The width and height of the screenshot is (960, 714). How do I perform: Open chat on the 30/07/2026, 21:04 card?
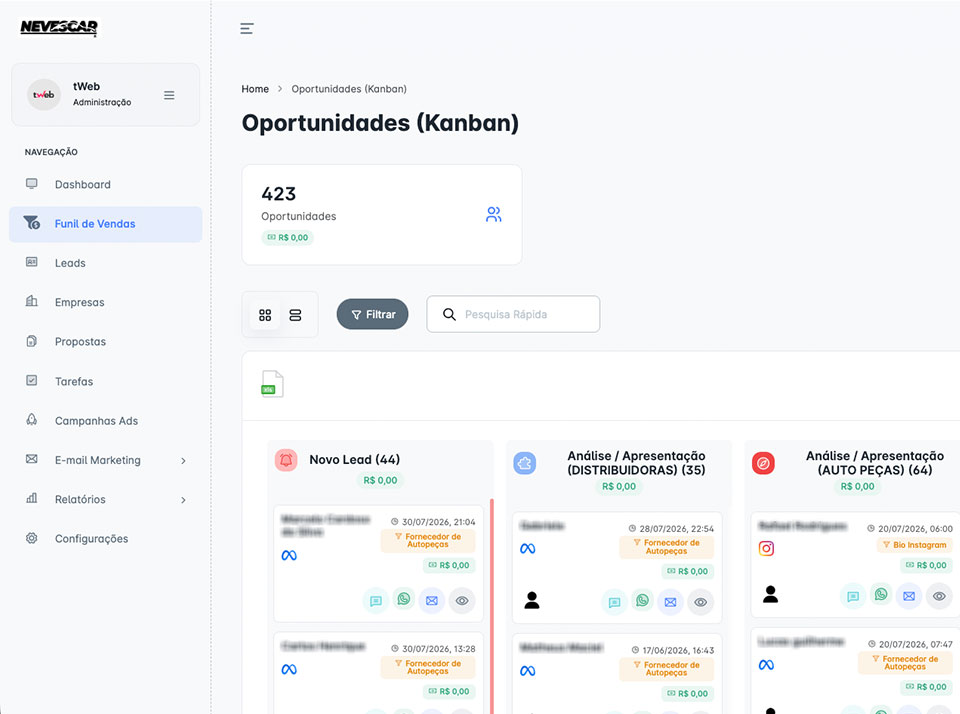(x=376, y=601)
